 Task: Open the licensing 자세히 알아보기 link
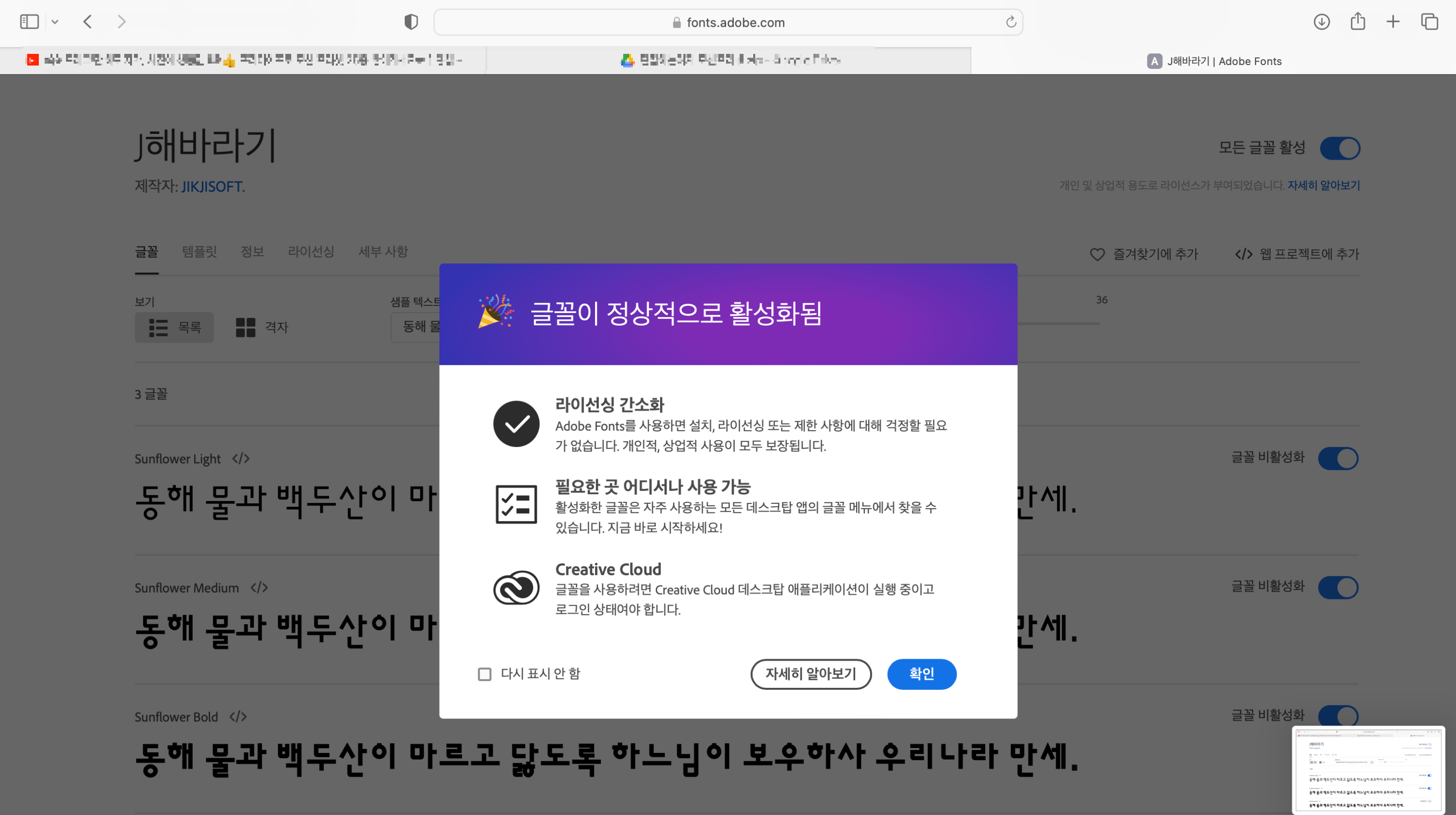pyautogui.click(x=1323, y=185)
